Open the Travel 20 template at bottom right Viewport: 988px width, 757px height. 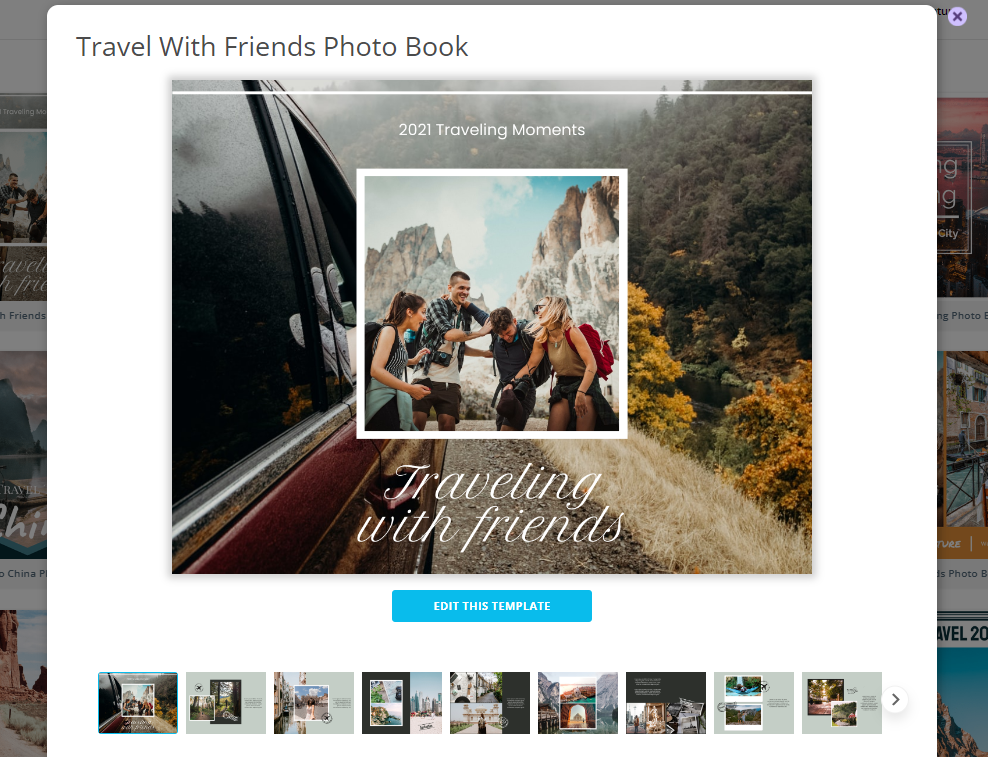(x=963, y=680)
